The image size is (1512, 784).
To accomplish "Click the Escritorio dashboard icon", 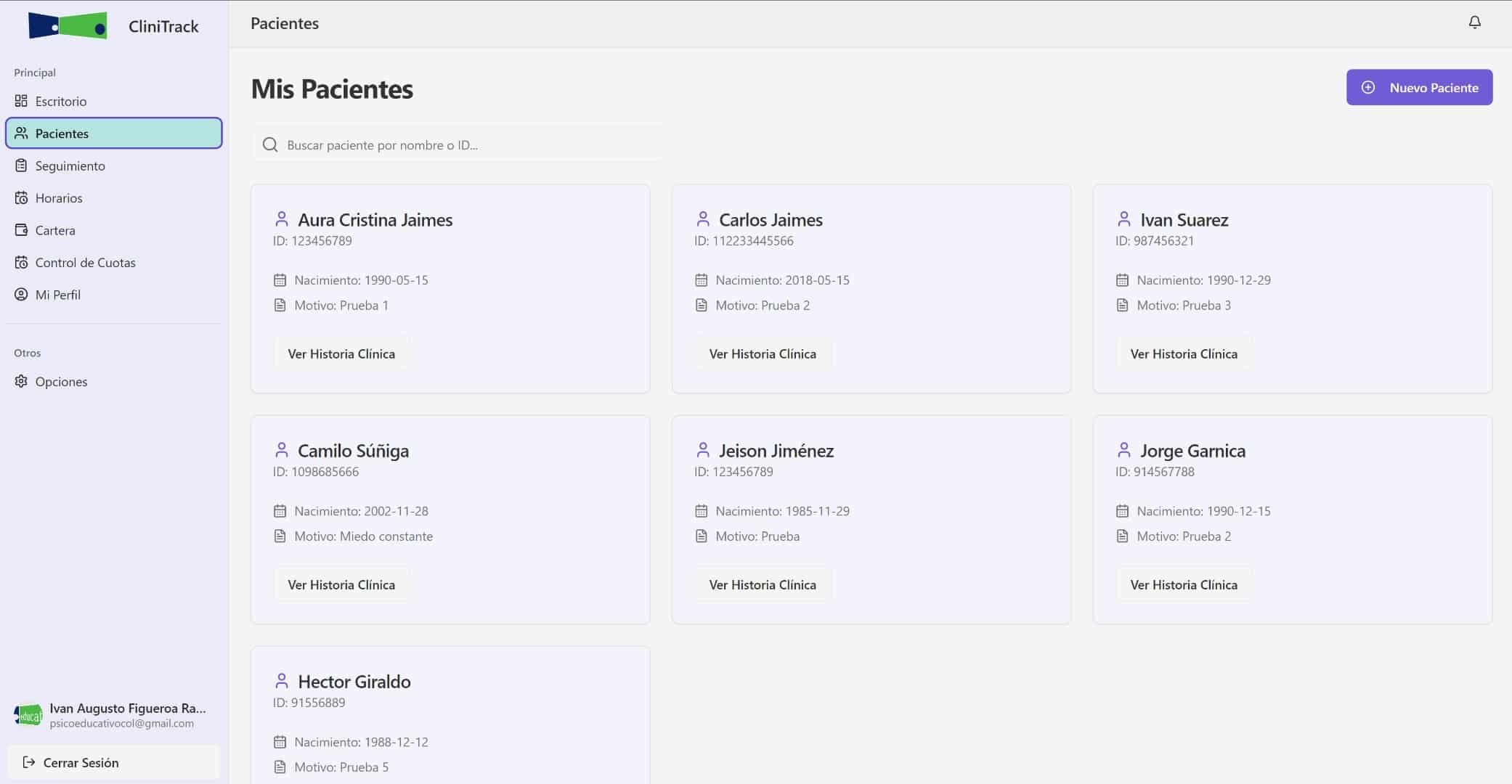I will [x=21, y=101].
